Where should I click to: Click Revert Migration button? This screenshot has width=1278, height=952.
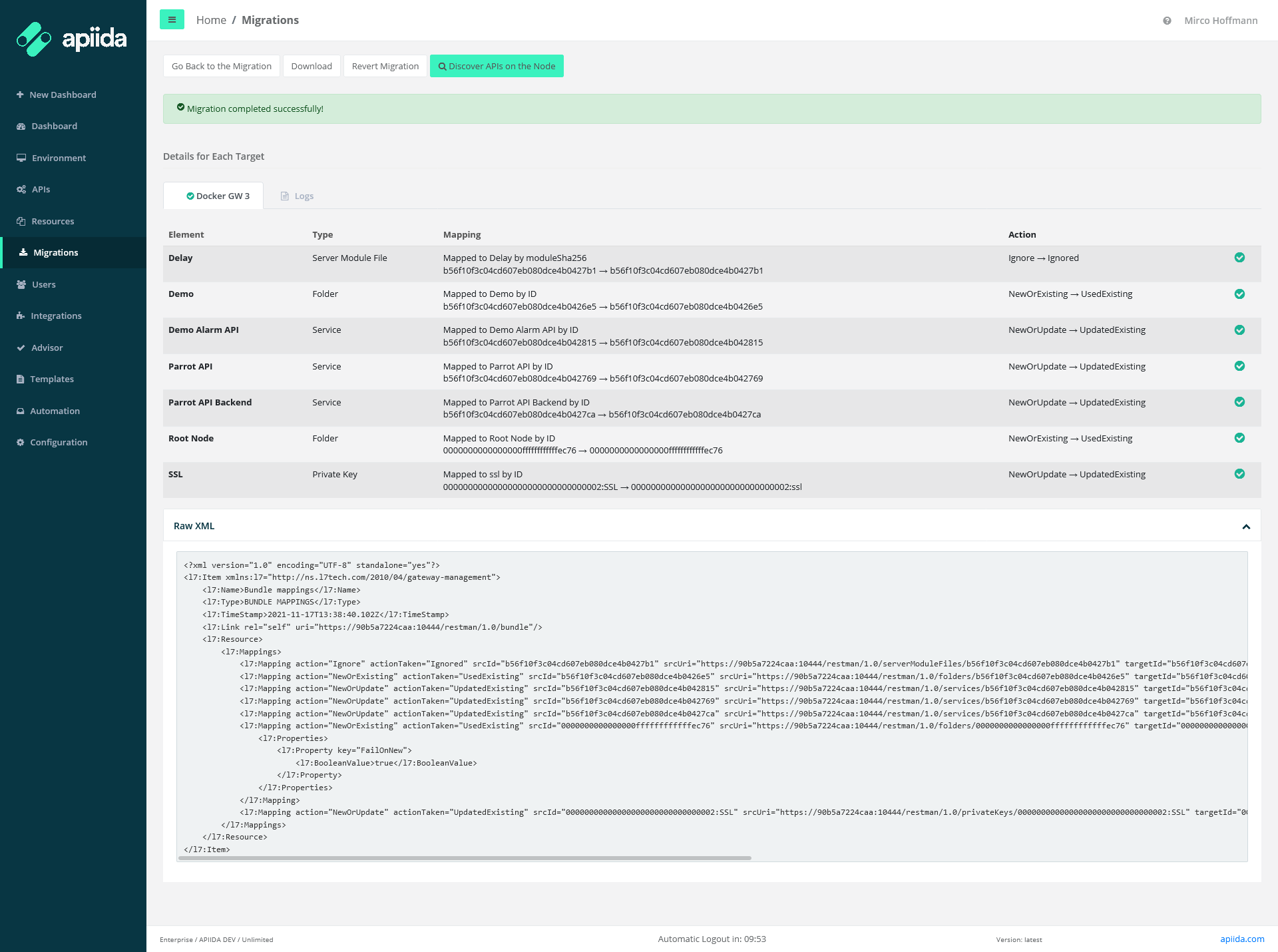pos(385,66)
